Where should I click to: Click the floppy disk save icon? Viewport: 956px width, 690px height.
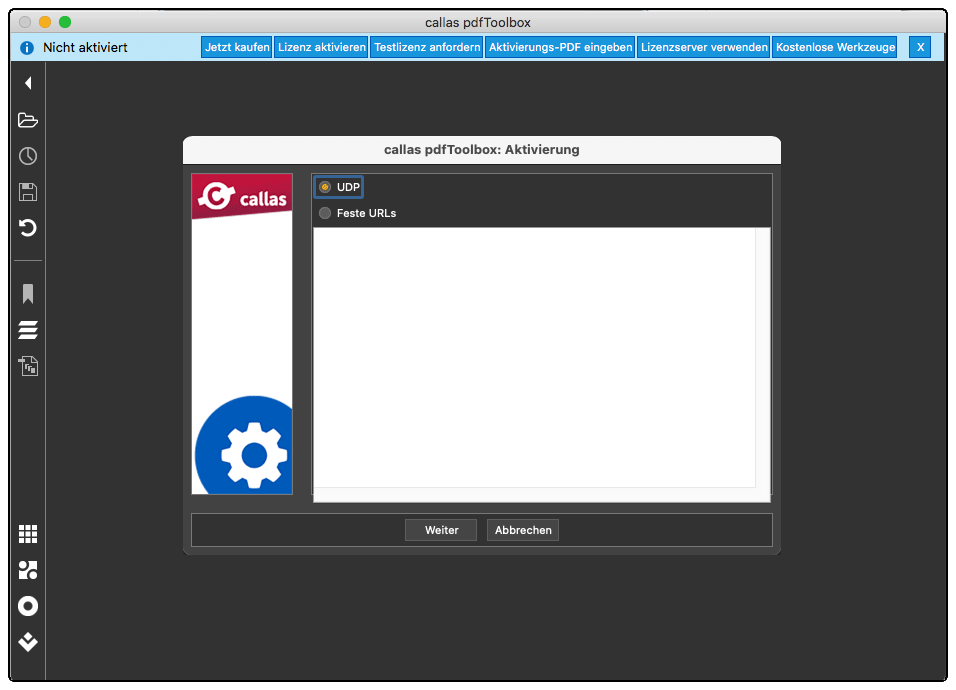(28, 192)
